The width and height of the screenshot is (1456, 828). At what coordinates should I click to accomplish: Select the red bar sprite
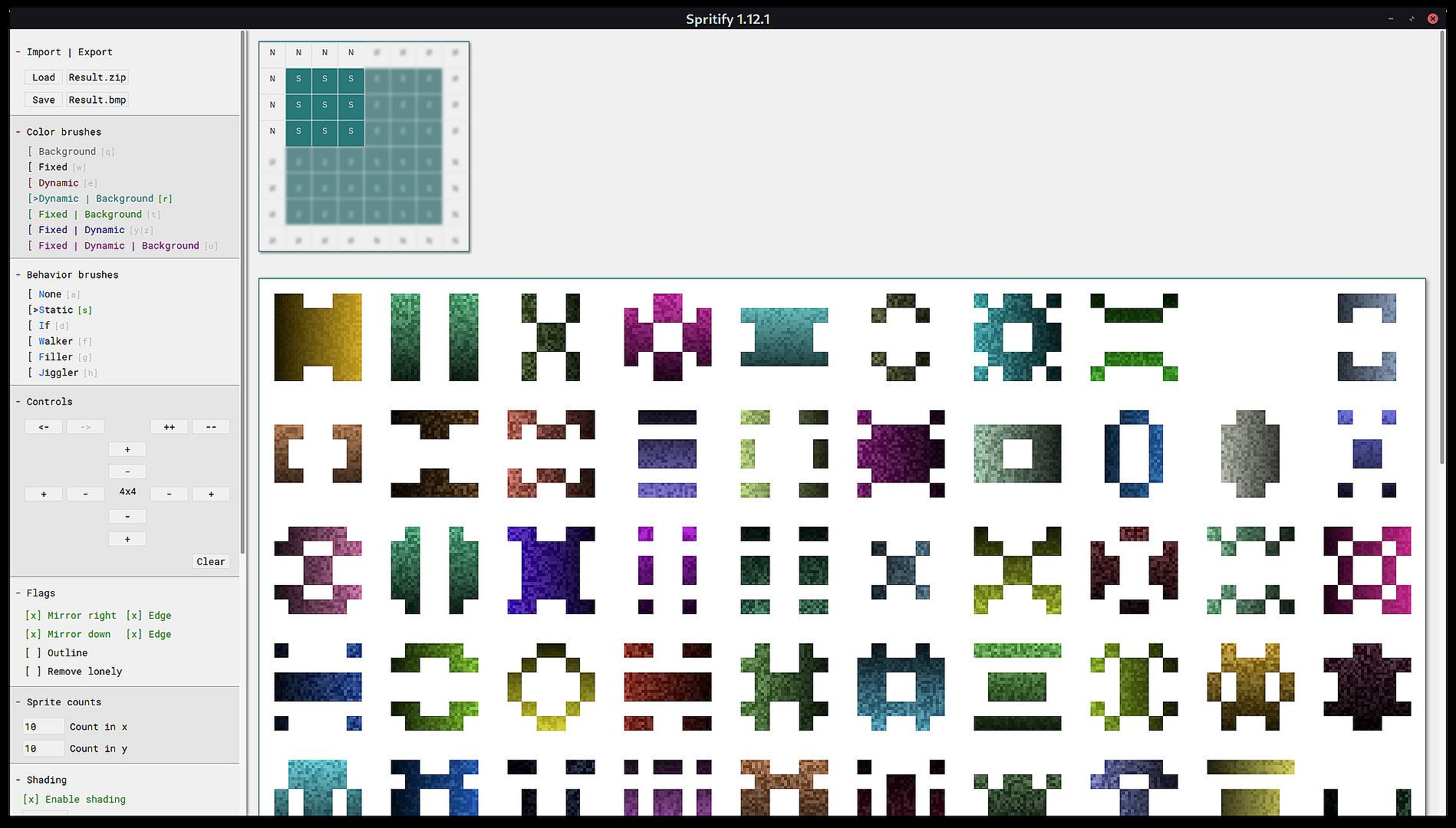pyautogui.click(x=667, y=687)
